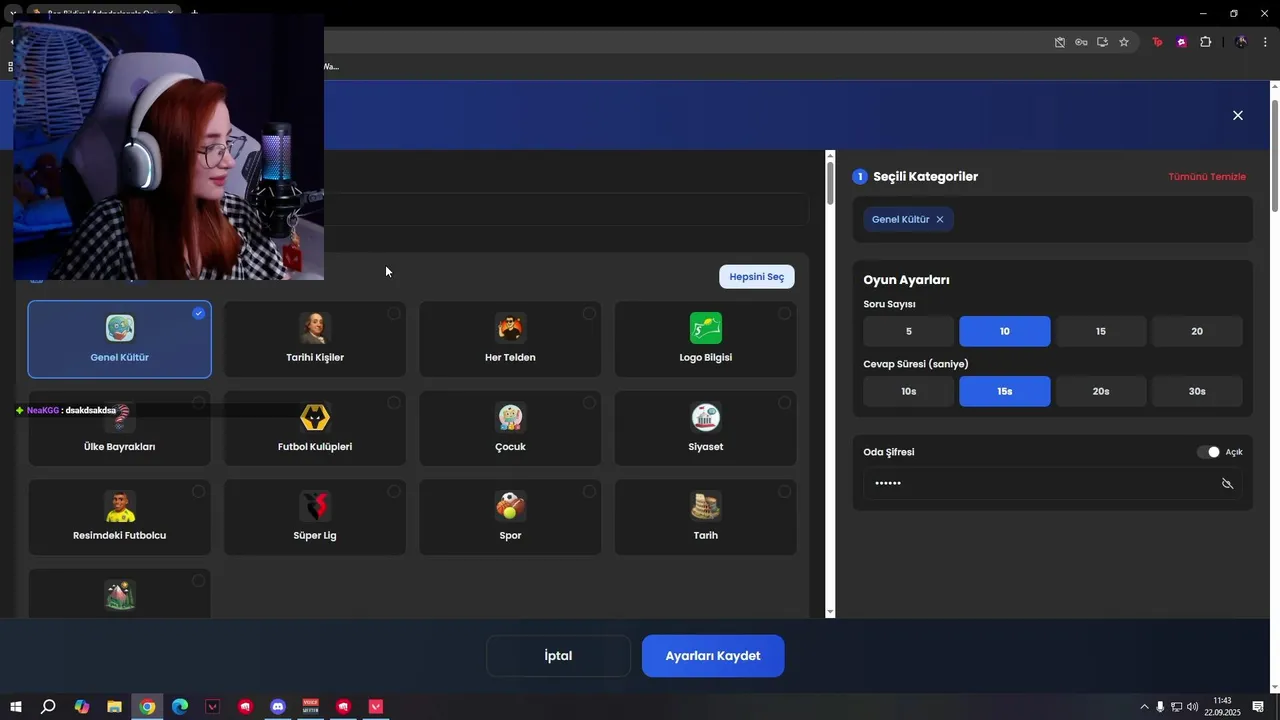Screen dimensions: 1280x720
Task: Click the install app icon in address bar
Action: click(1102, 42)
